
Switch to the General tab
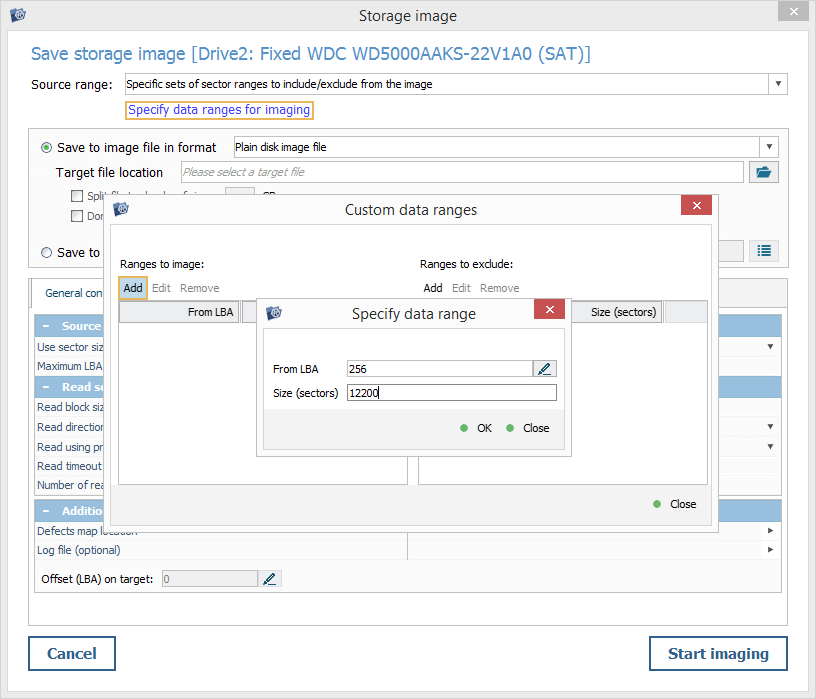[x=72, y=293]
